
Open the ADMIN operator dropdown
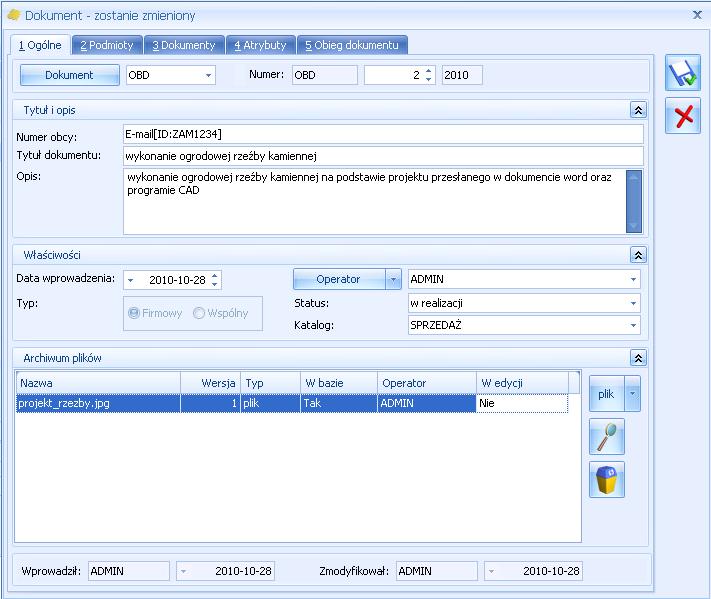[633, 279]
